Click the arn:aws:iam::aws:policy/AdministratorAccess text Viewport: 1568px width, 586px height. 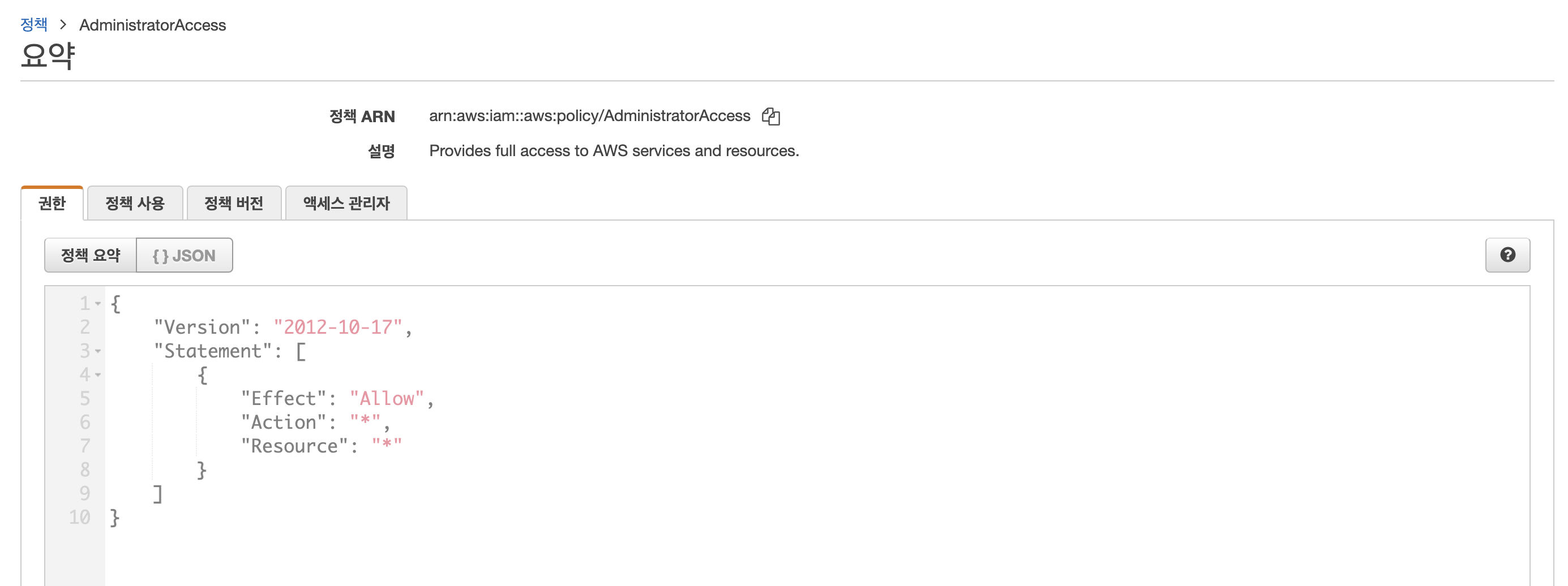tap(589, 115)
